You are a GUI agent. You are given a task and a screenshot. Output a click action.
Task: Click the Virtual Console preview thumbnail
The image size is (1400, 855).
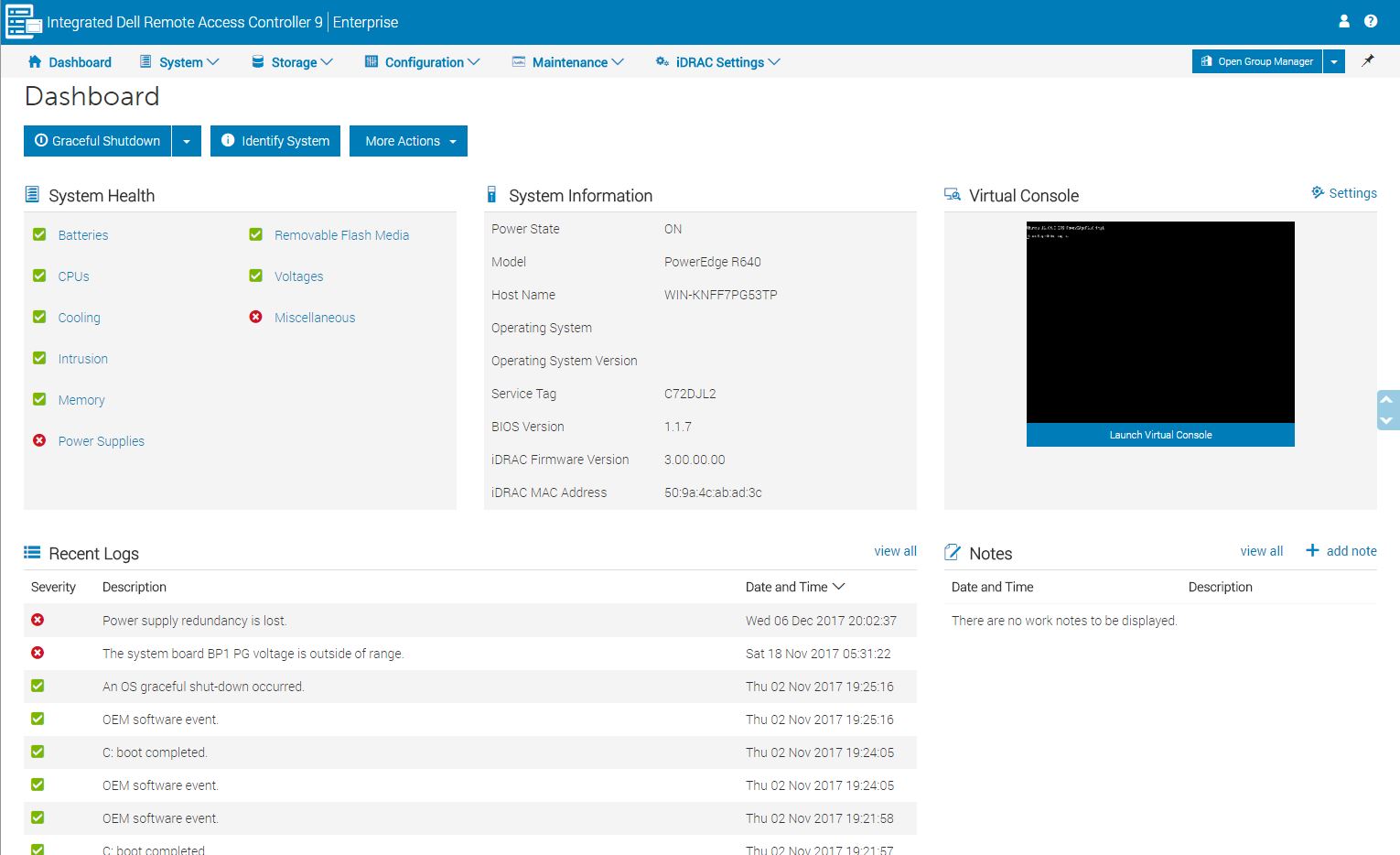click(1160, 322)
